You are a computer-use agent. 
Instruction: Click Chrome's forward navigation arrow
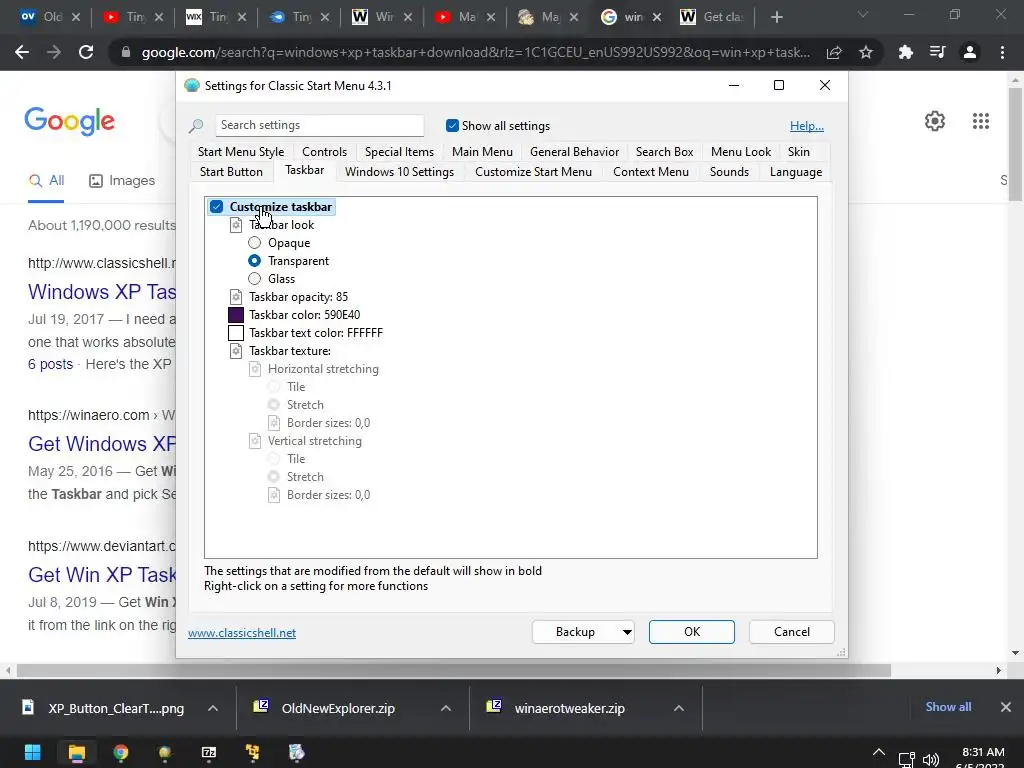(54, 52)
